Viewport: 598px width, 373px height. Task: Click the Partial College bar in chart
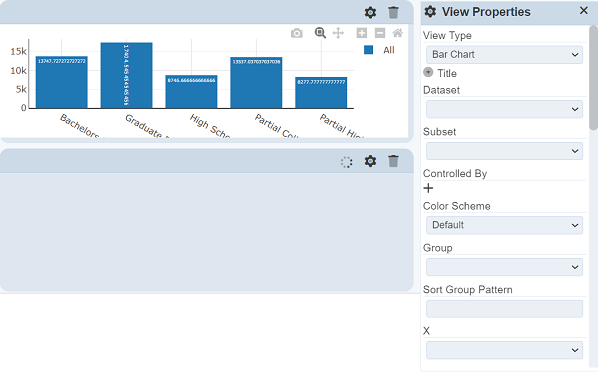pos(256,82)
